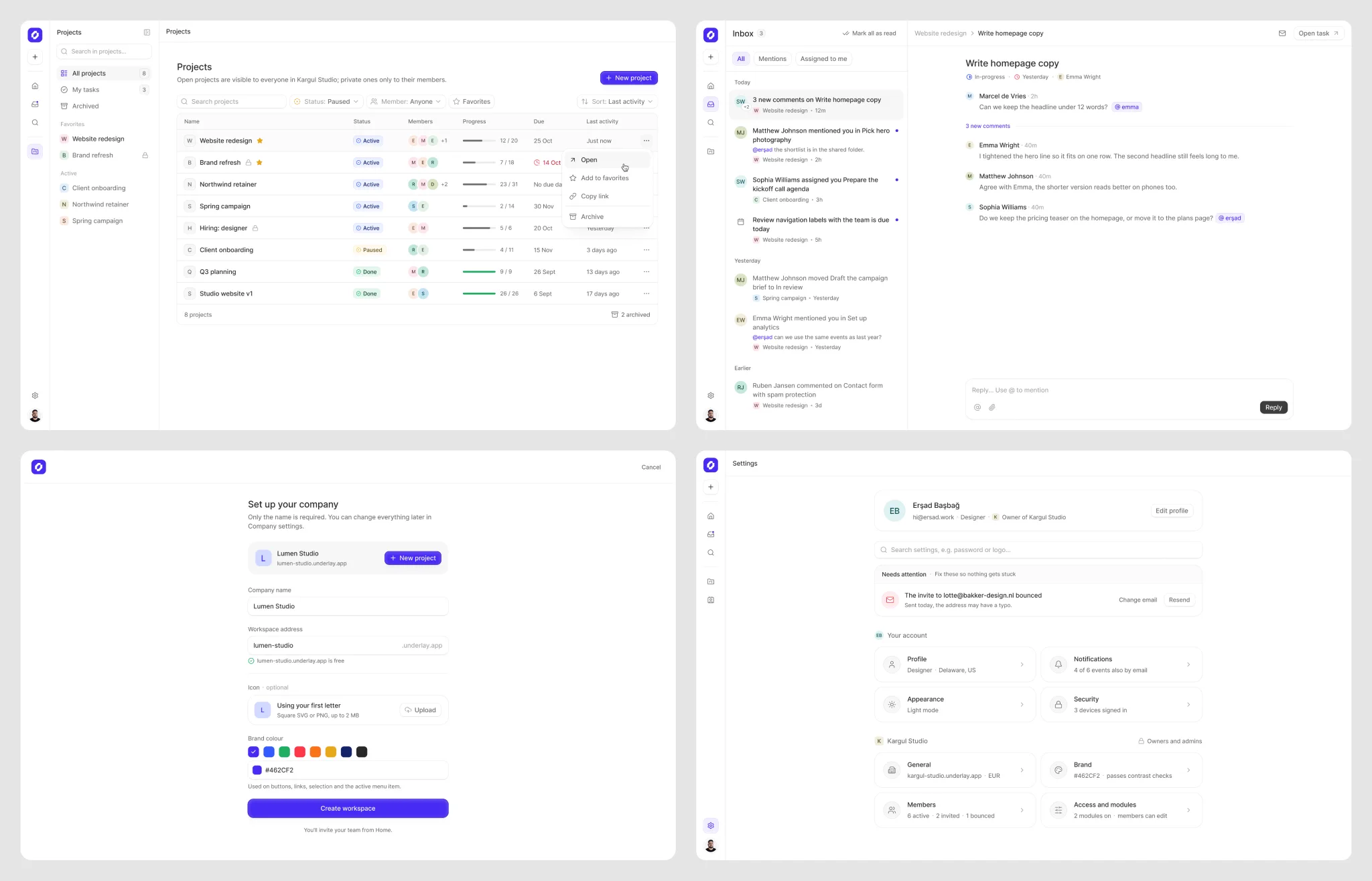Open the three-dots menu for Studio website v1
Viewport: 1372px width, 881px height.
coord(646,293)
